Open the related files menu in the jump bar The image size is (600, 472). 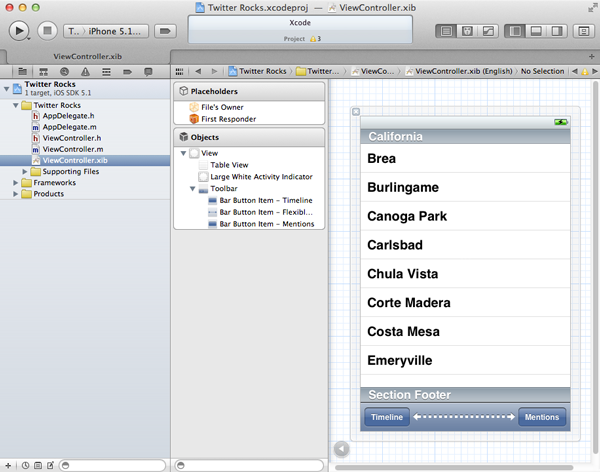coord(179,72)
